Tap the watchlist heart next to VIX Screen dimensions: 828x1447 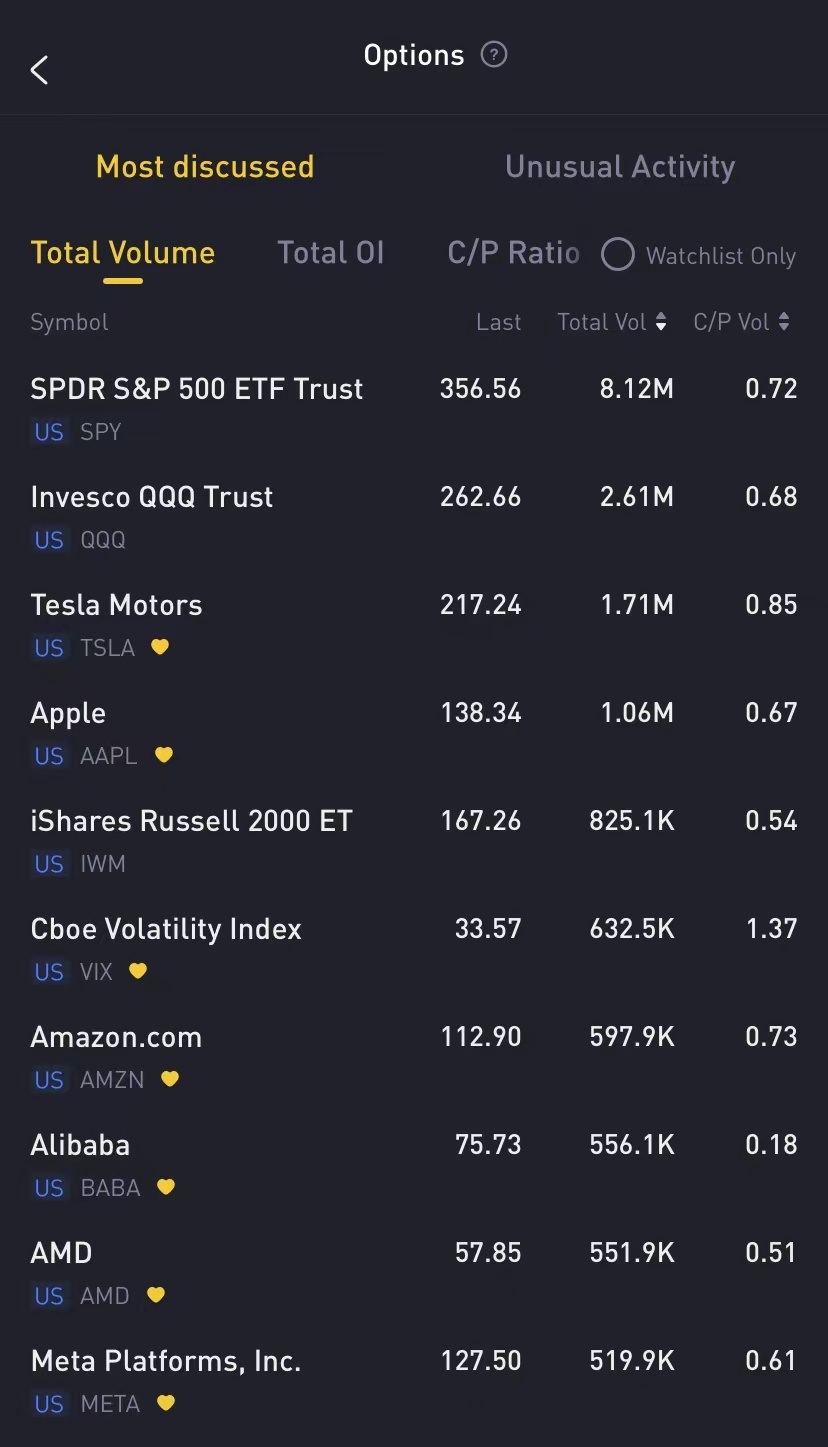(138, 971)
